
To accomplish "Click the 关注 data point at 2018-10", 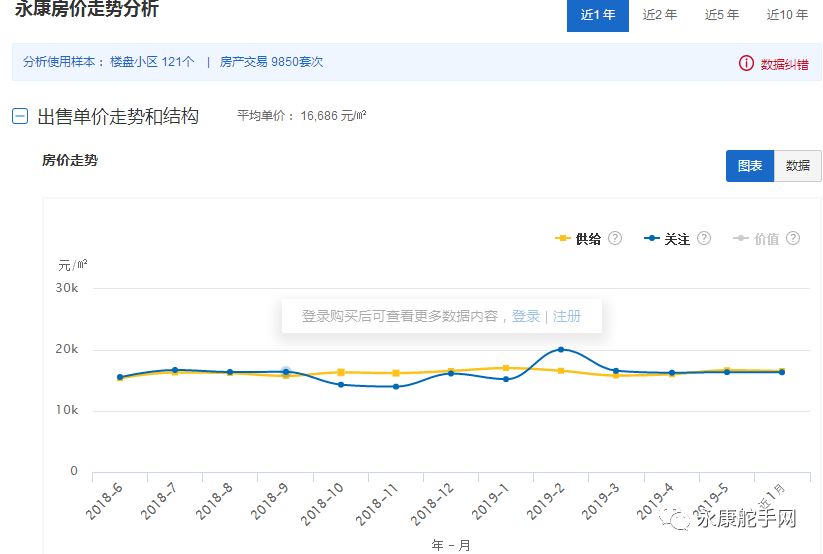I will [x=341, y=385].
